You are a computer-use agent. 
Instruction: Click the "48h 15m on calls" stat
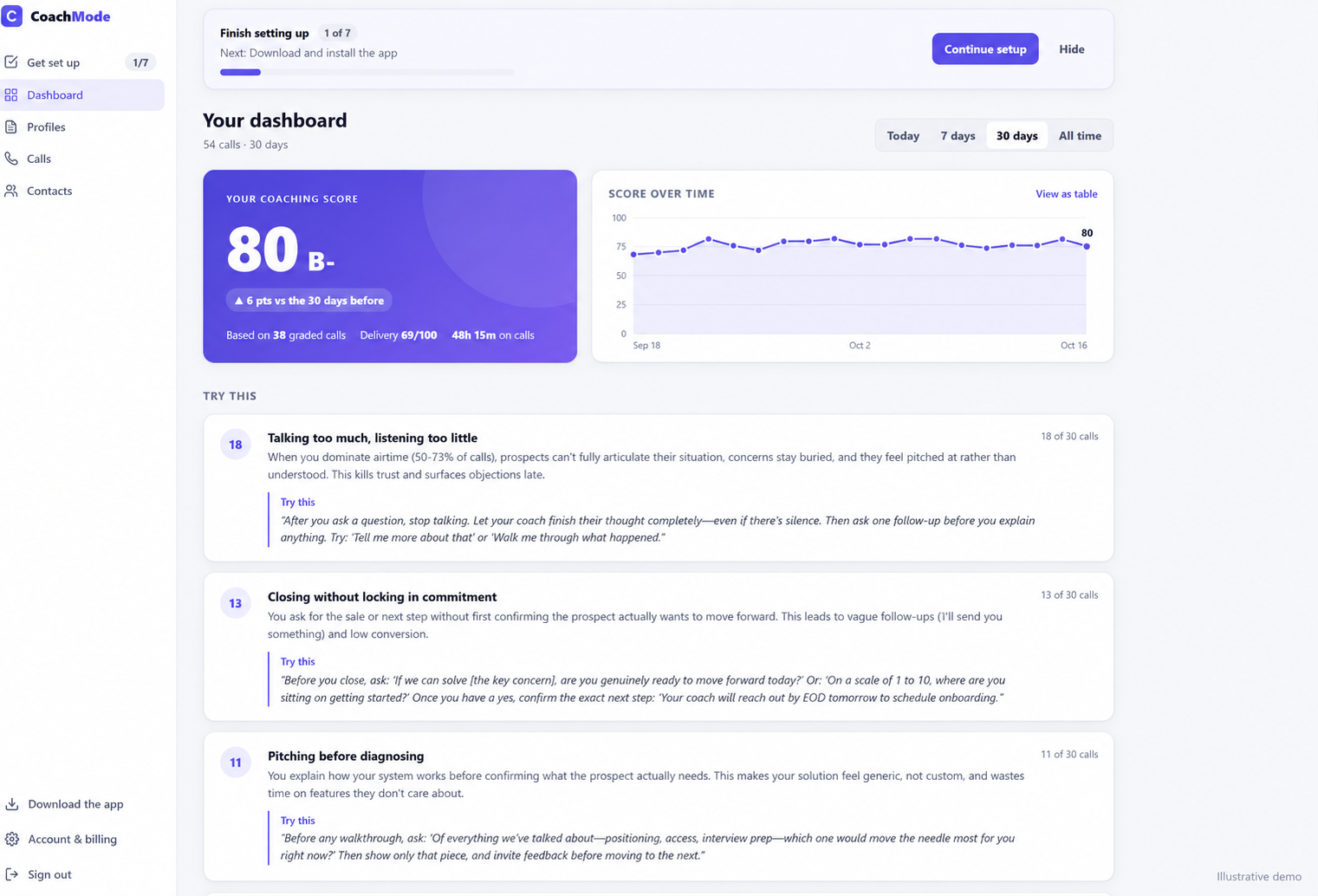[x=493, y=335]
